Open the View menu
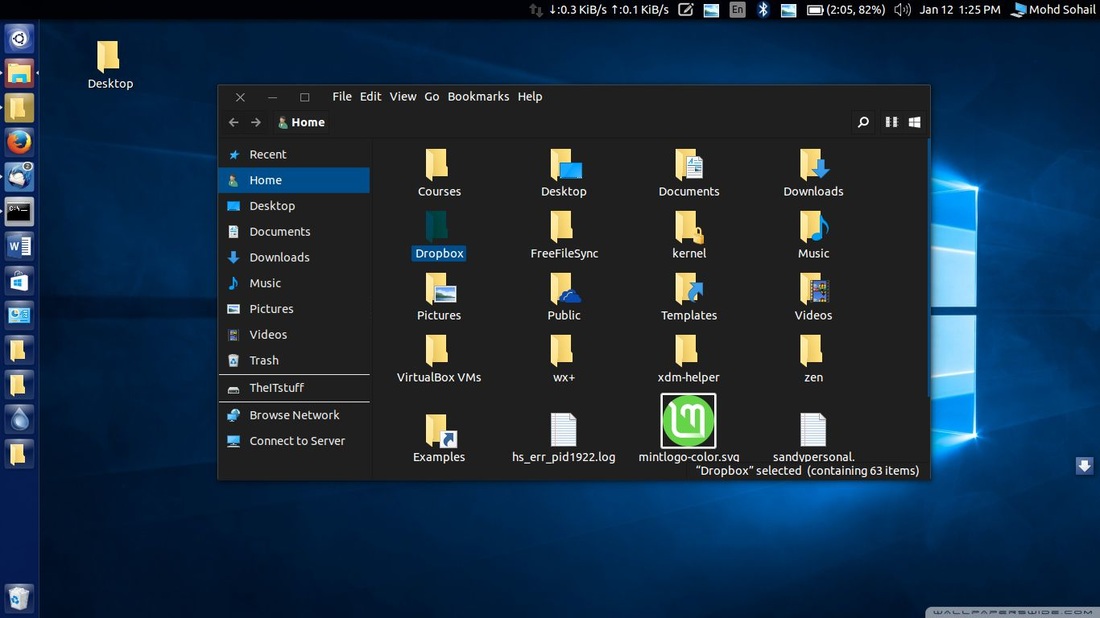This screenshot has width=1100, height=618. click(402, 96)
